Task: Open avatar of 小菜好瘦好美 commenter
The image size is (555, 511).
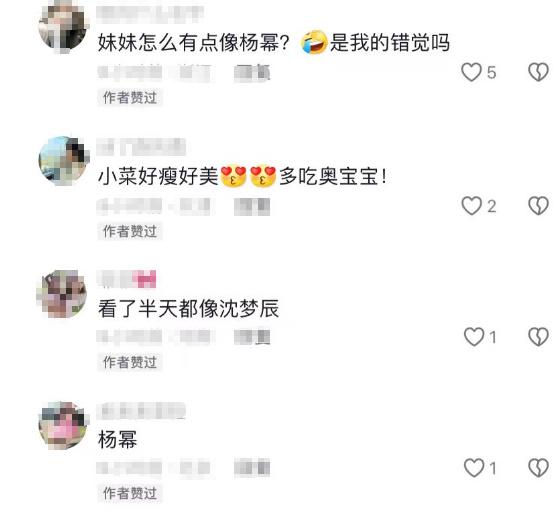Action: [x=63, y=161]
